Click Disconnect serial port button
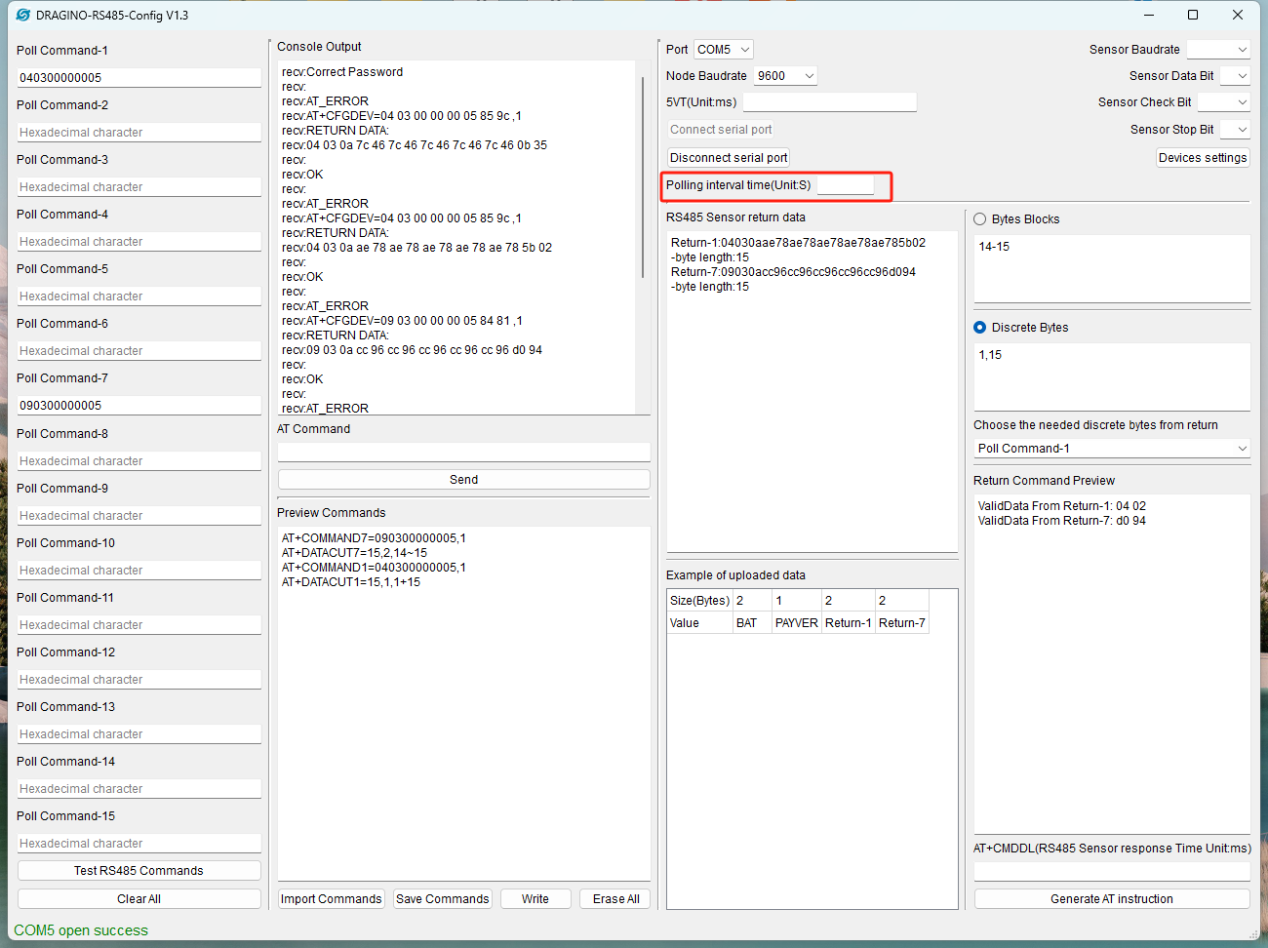The height and width of the screenshot is (948, 1268). click(728, 157)
